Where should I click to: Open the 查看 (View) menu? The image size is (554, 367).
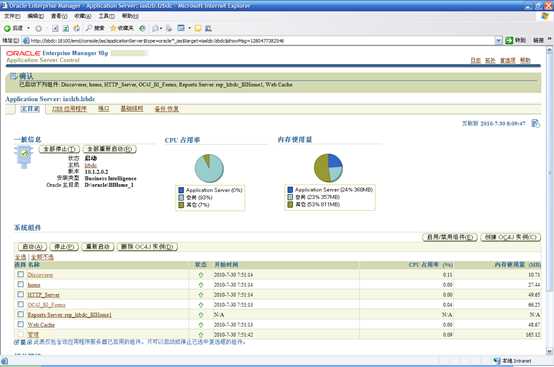point(59,16)
